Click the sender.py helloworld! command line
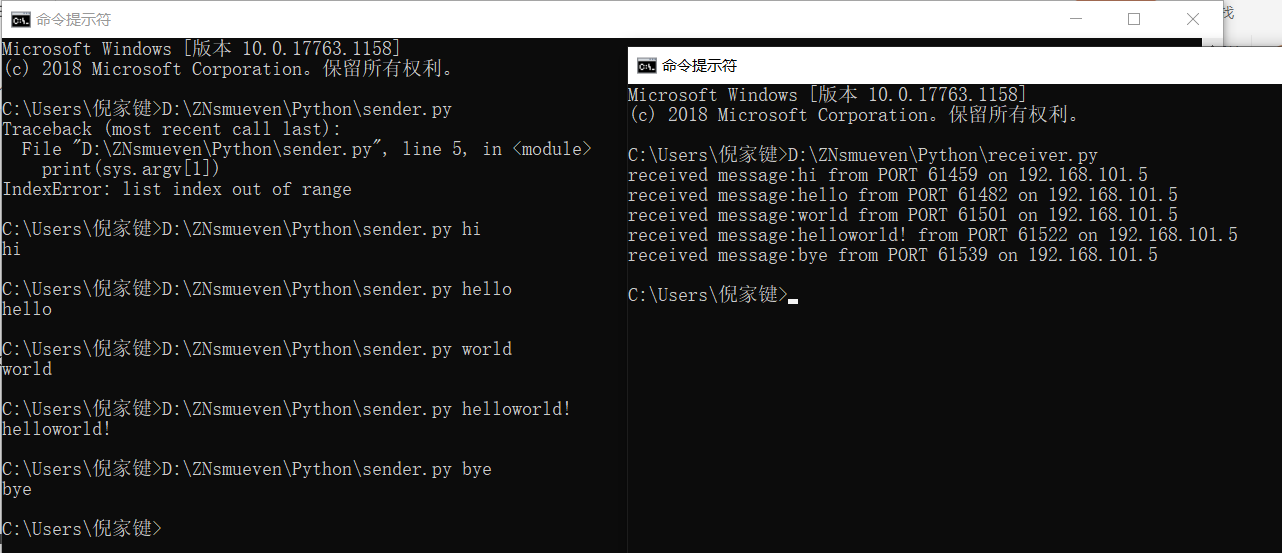 point(286,409)
